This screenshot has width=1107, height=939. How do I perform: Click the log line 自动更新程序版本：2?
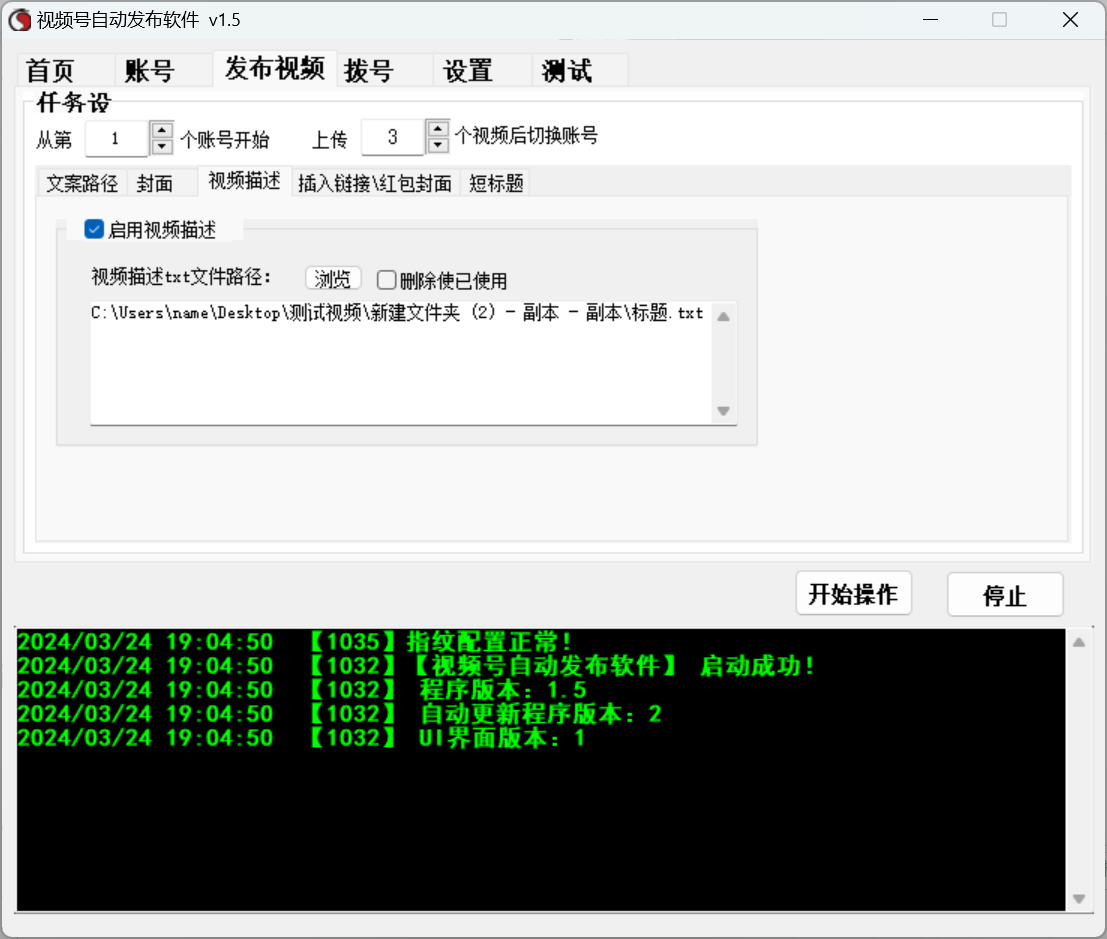click(x=340, y=714)
